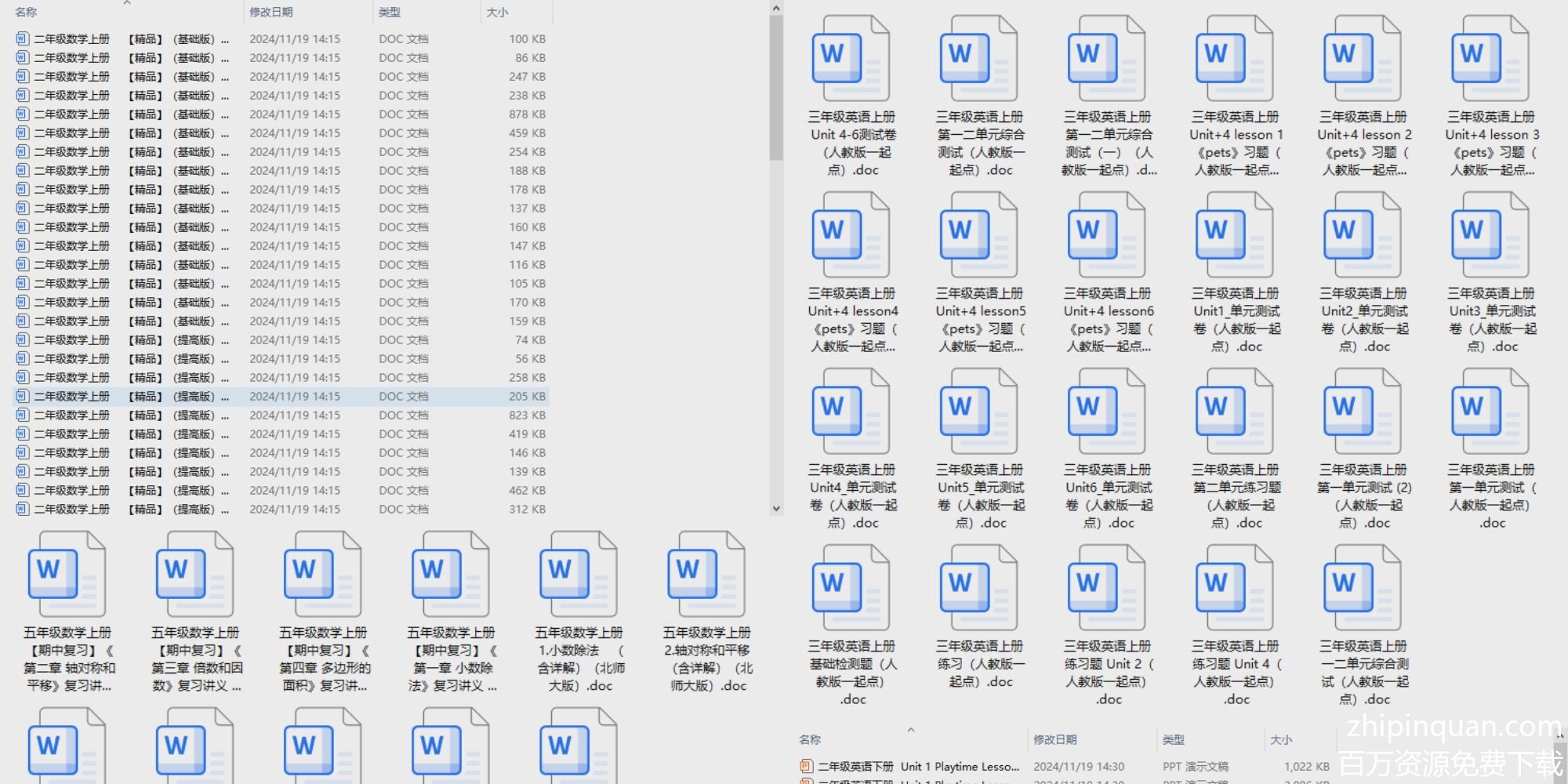Image resolution: width=1568 pixels, height=784 pixels.
Task: Select the 练习题 Unit 4 file name
Action: click(x=1236, y=673)
